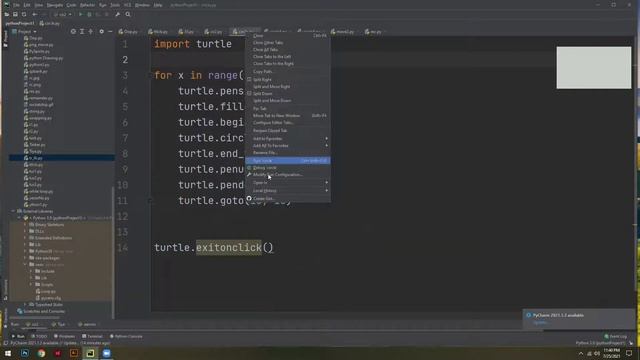Choose Close Other Tabs
The width and height of the screenshot is (640, 360).
pyautogui.click(x=288, y=42)
